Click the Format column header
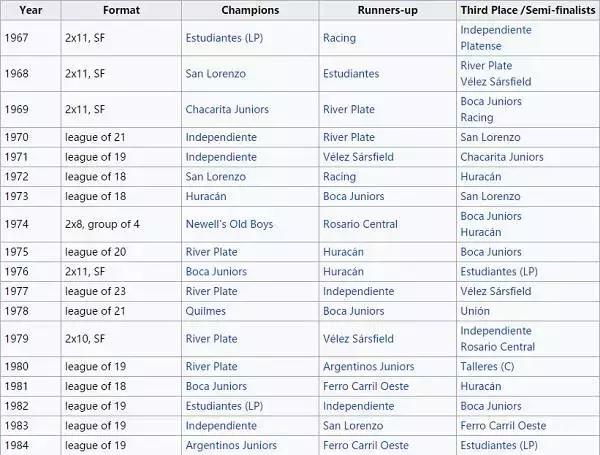Screen dimensions: 600x455 121,10
